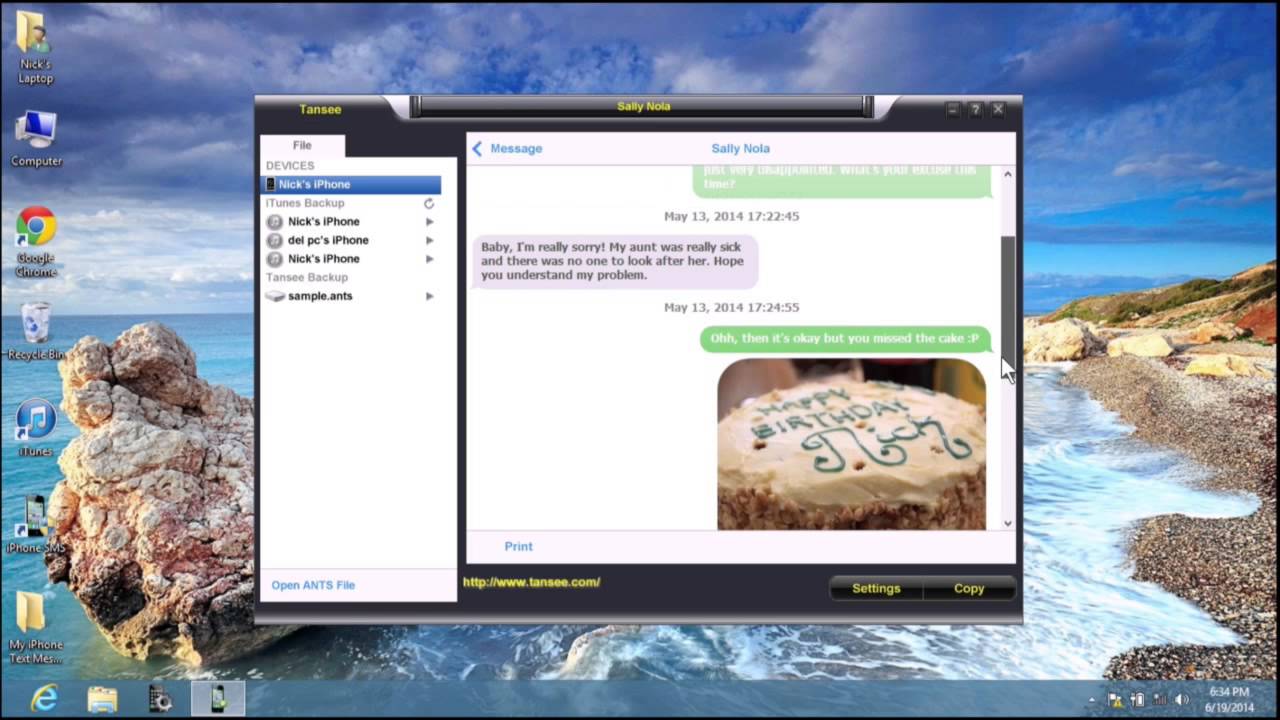Close the Tansee window
Viewport: 1280px width, 720px height.
[x=998, y=109]
